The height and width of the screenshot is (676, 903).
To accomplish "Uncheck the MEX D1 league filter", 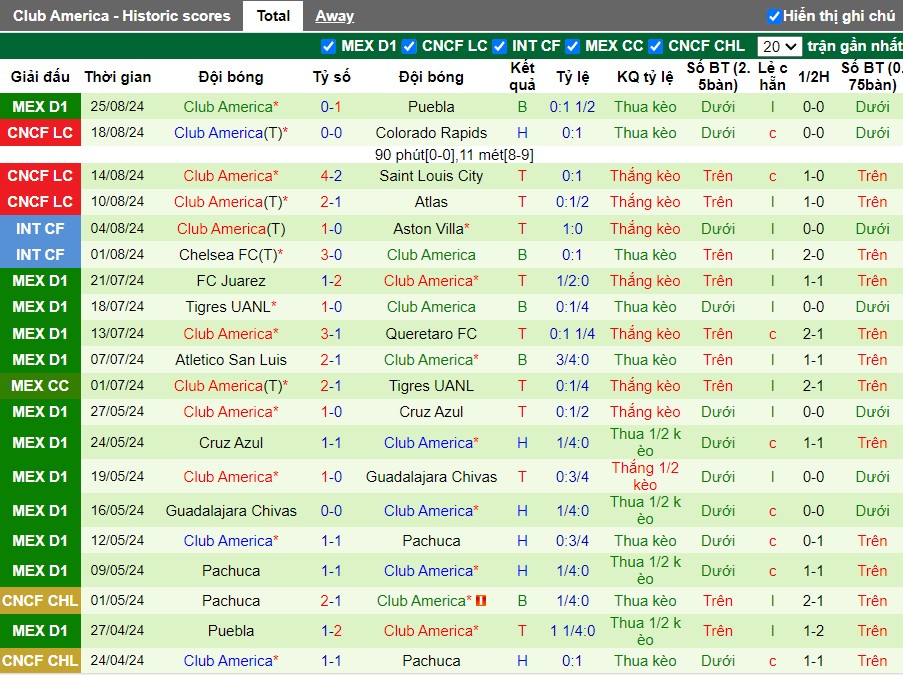I will 328,46.
